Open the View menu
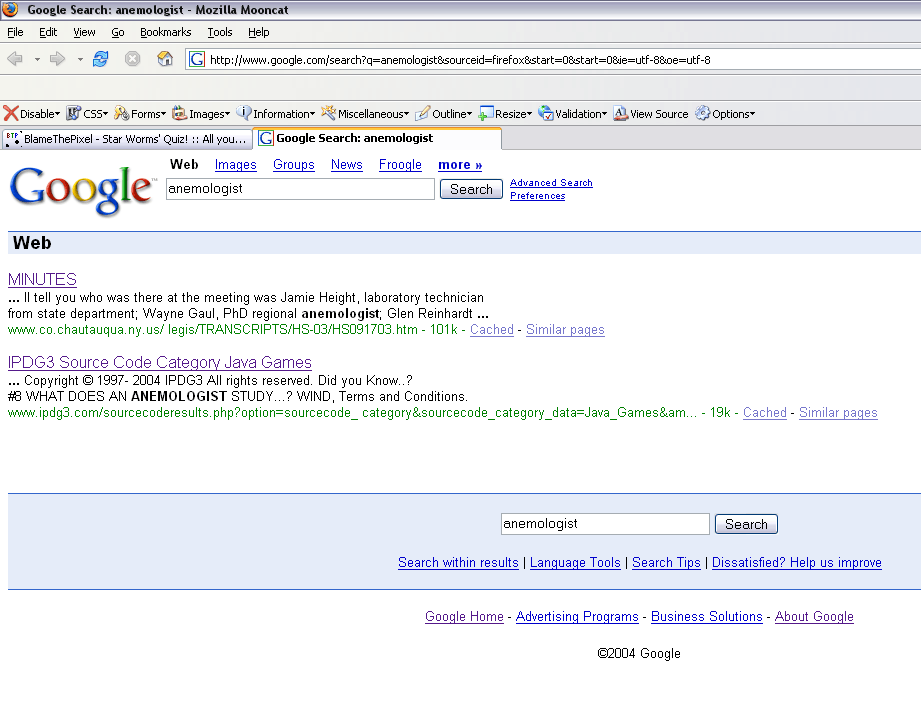The image size is (921, 711). [84, 32]
